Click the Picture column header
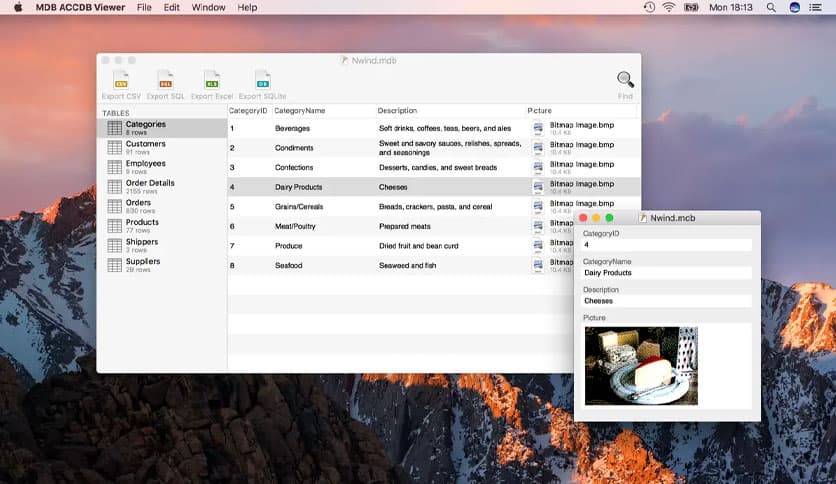Screen dimensions: 836x484 pyautogui.click(x=540, y=111)
